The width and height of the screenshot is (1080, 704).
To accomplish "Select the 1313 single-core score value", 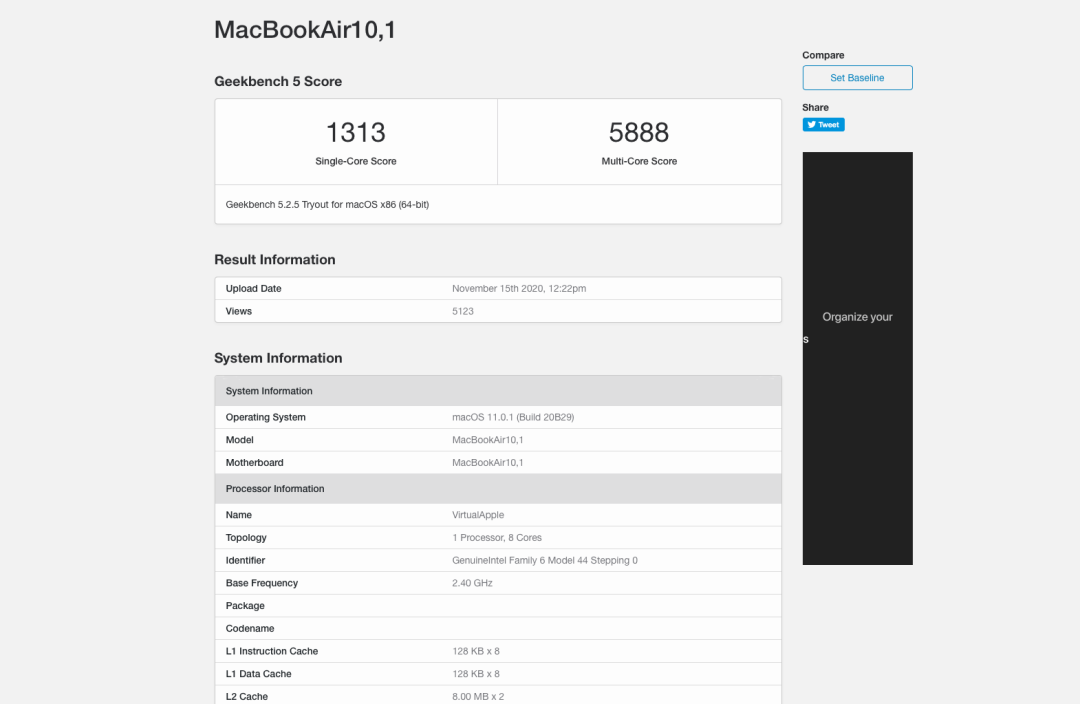I will click(x=355, y=132).
